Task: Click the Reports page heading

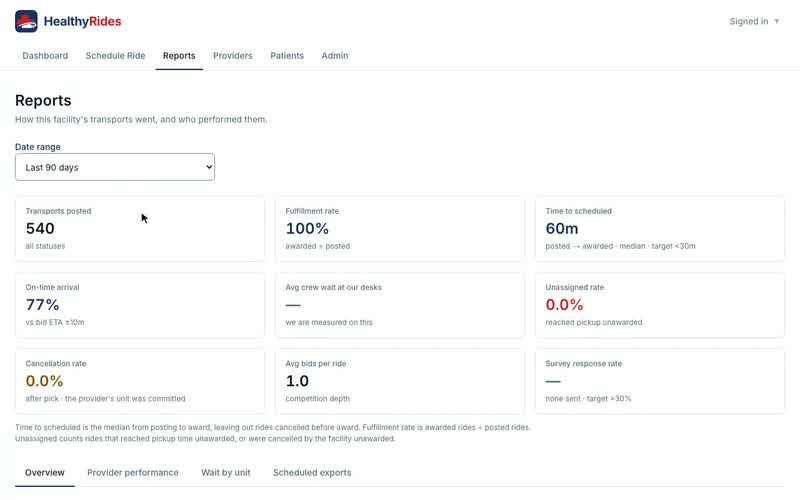Action: click(x=43, y=101)
